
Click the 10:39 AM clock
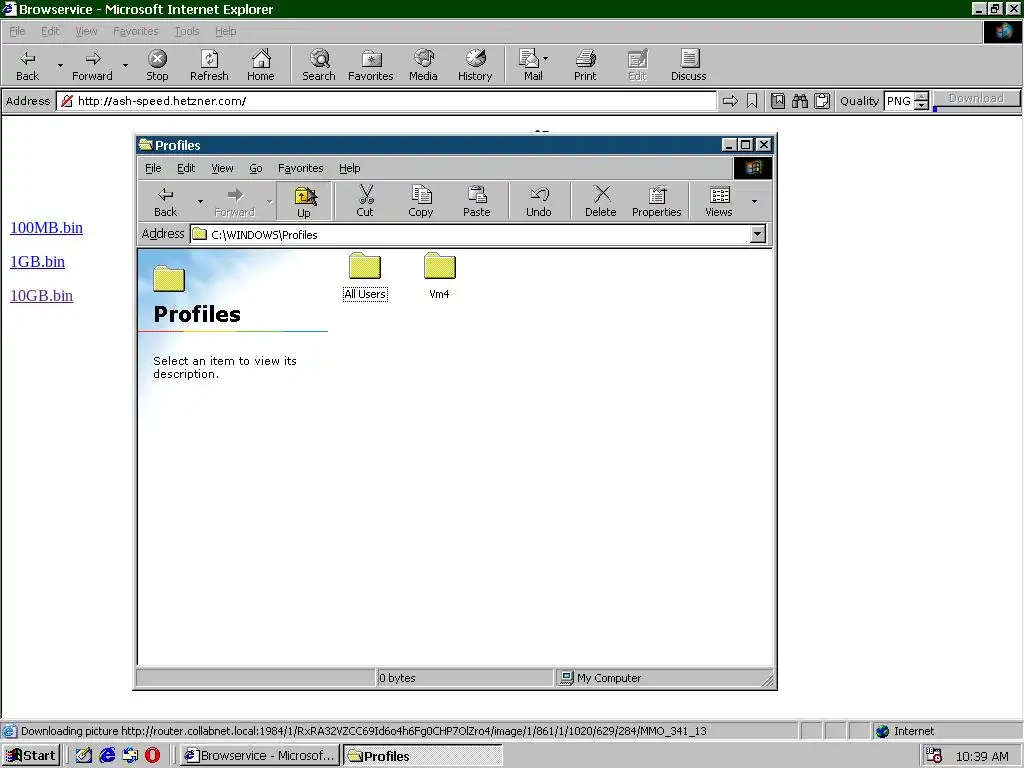pos(982,756)
